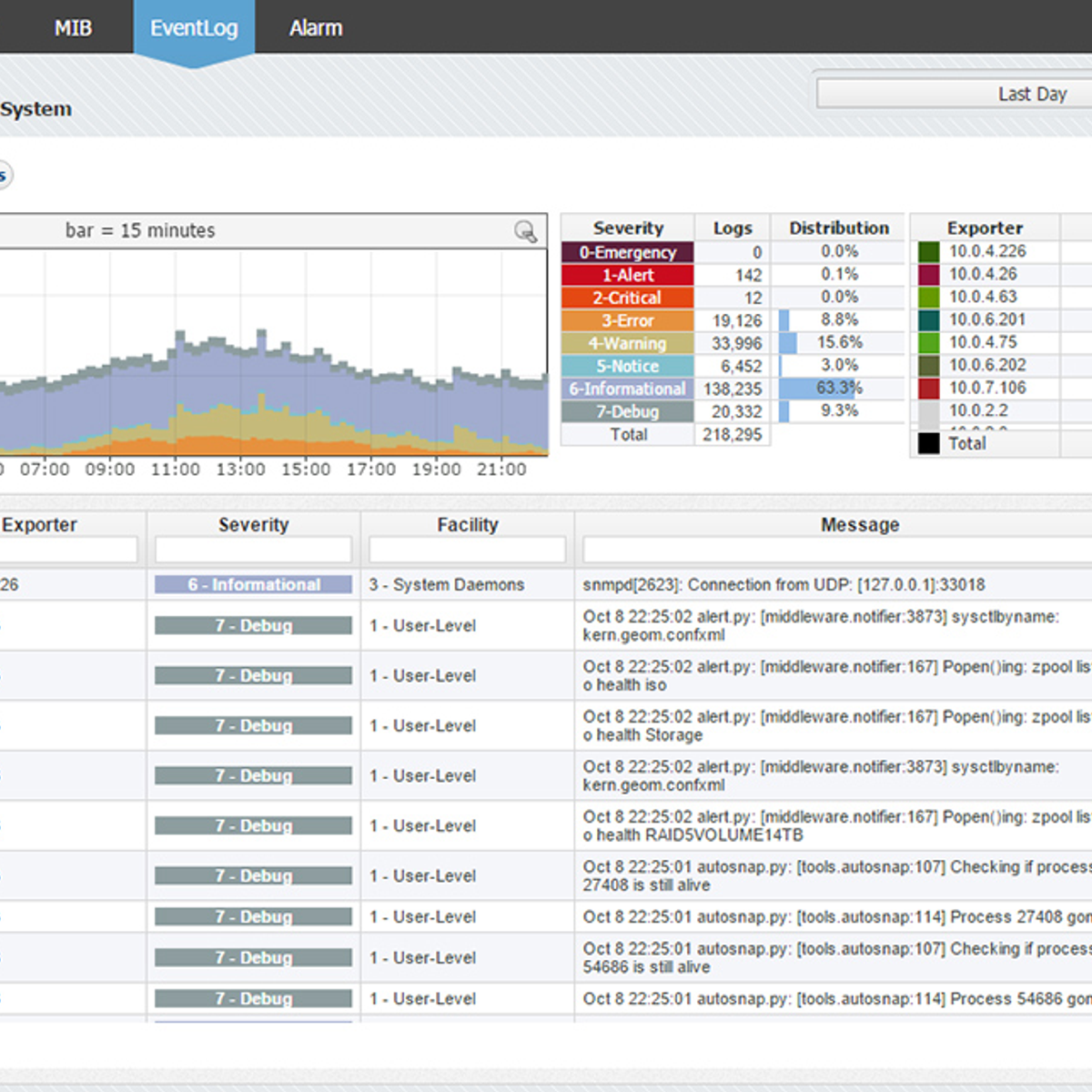
Task: Click the 0-Emergency severity label
Action: pyautogui.click(x=628, y=252)
